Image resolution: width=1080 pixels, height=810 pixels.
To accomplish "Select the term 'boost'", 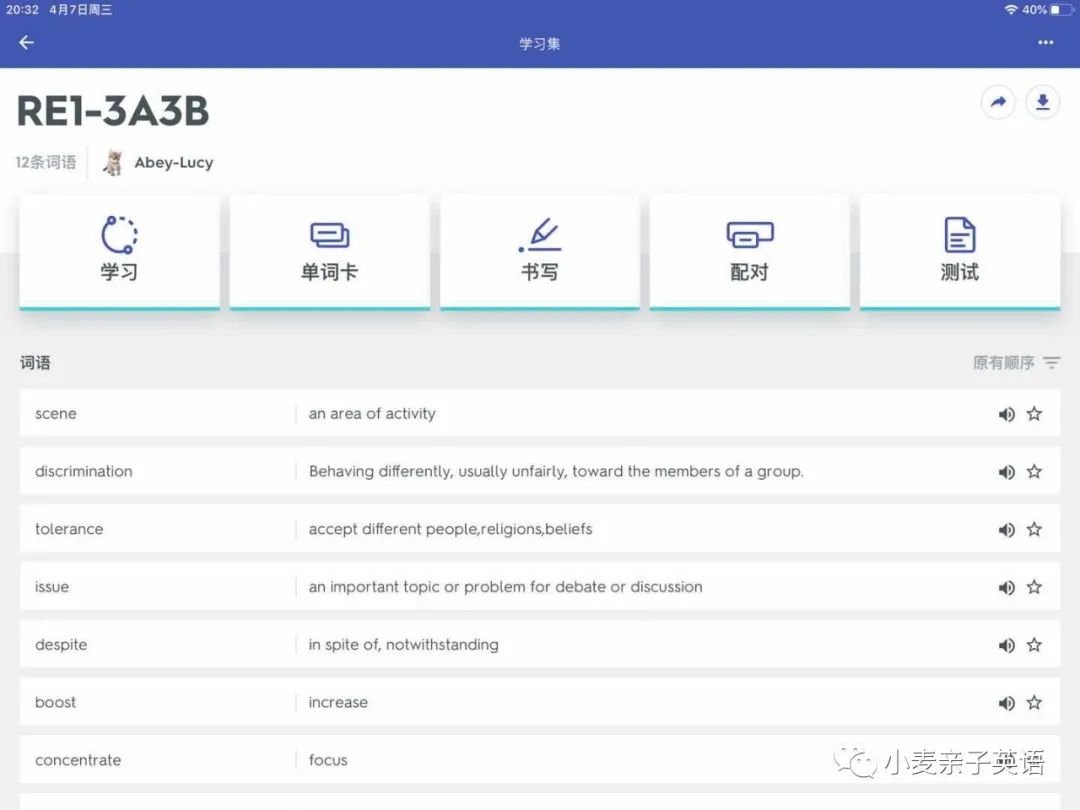I will (55, 703).
